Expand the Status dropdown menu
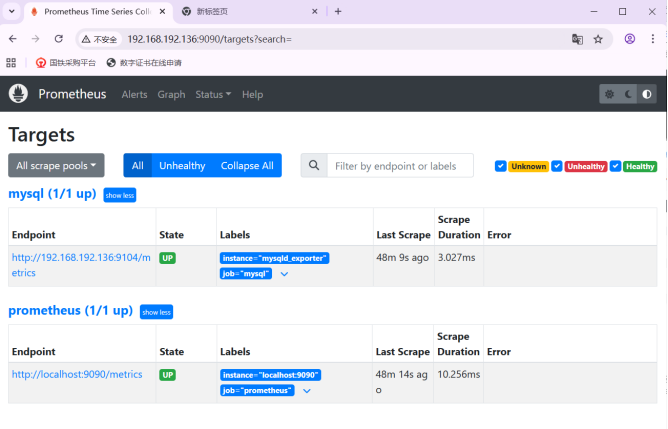The image size is (668, 429). [x=213, y=95]
